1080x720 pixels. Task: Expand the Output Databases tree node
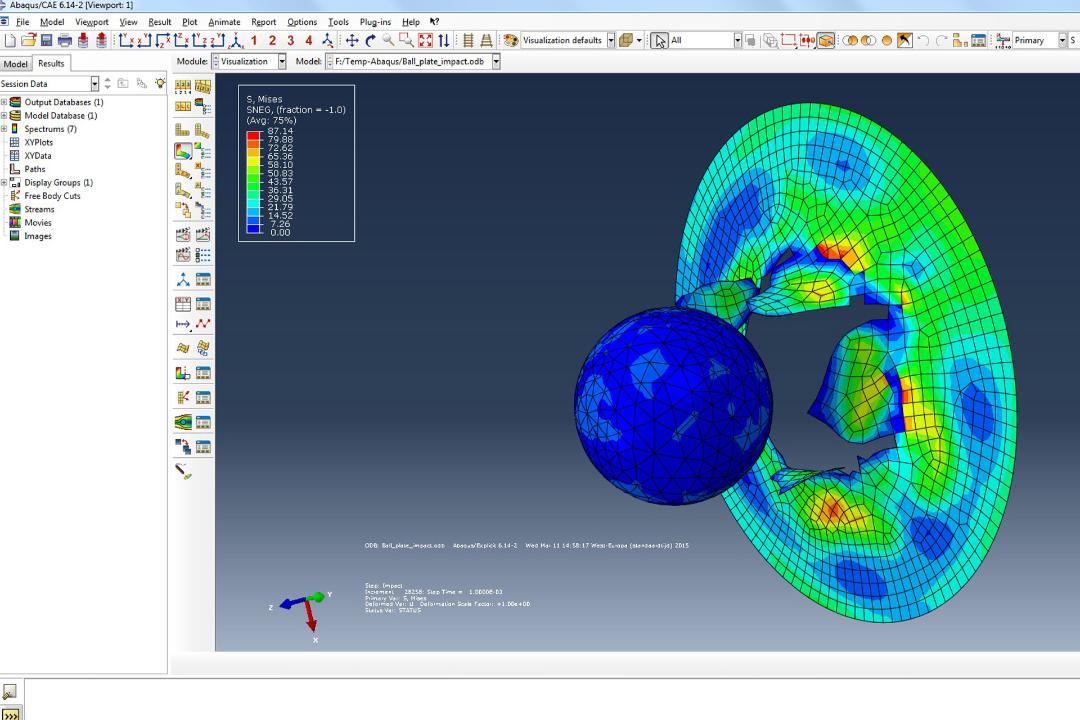click(4, 102)
